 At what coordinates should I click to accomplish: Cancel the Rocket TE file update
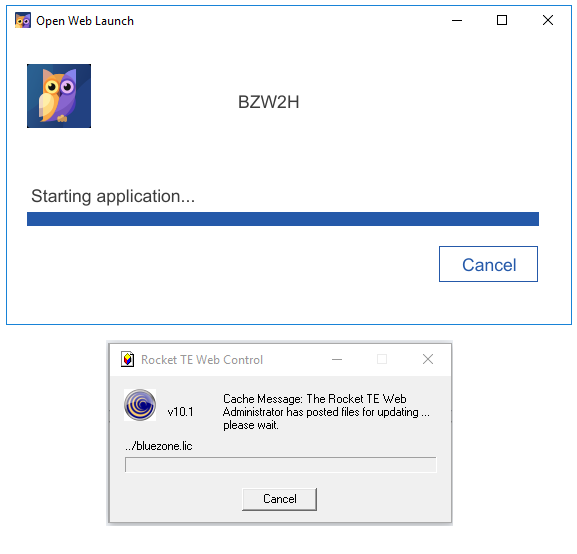[x=279, y=499]
